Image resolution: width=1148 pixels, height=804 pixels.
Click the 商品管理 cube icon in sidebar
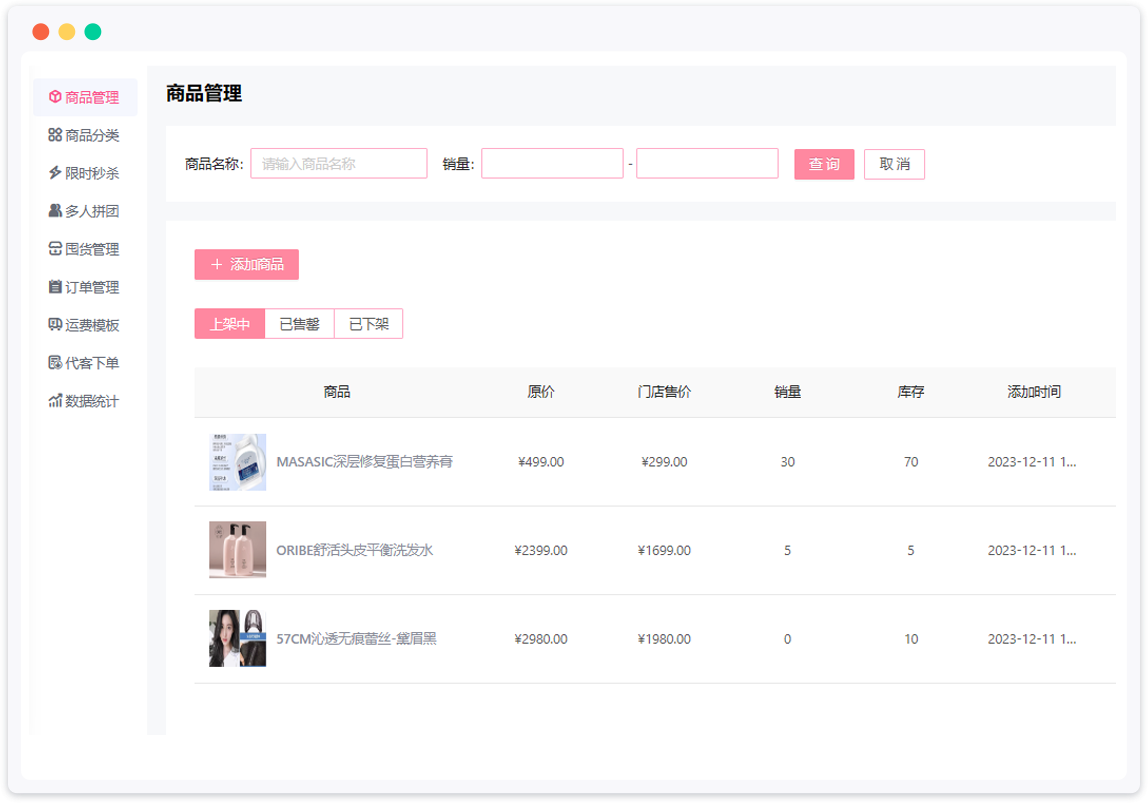(55, 98)
